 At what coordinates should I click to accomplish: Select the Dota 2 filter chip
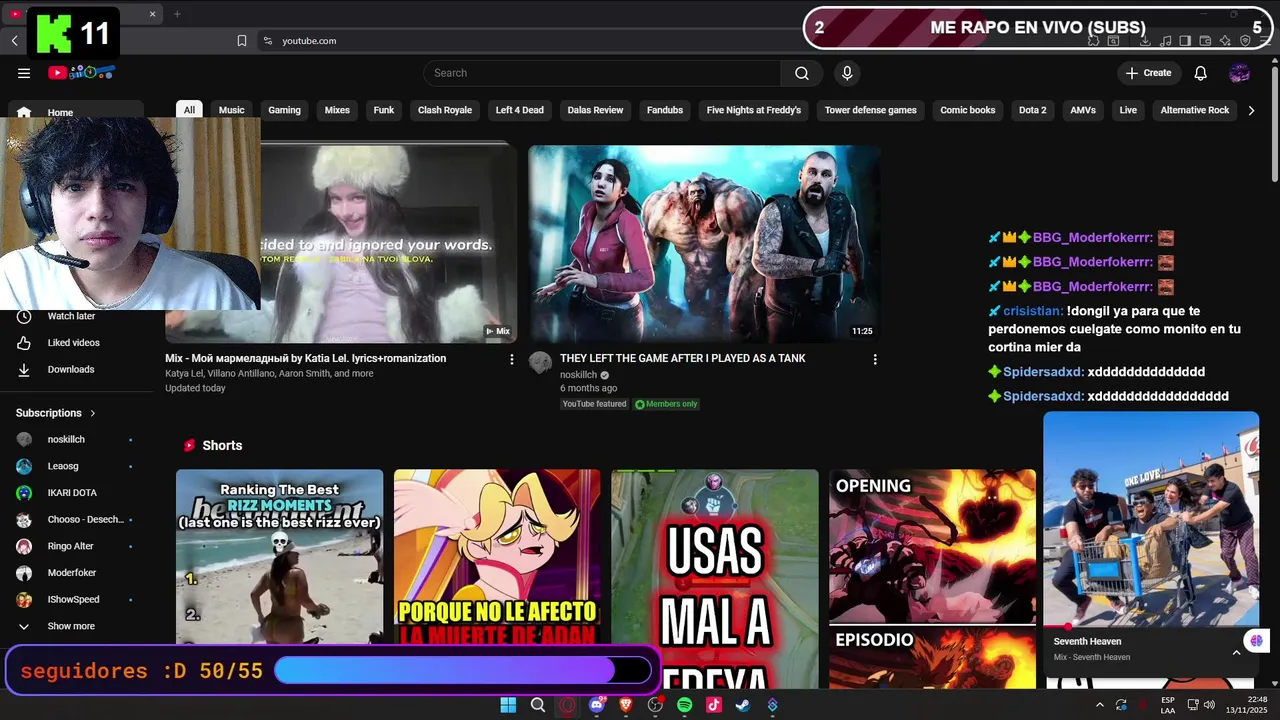[1033, 110]
